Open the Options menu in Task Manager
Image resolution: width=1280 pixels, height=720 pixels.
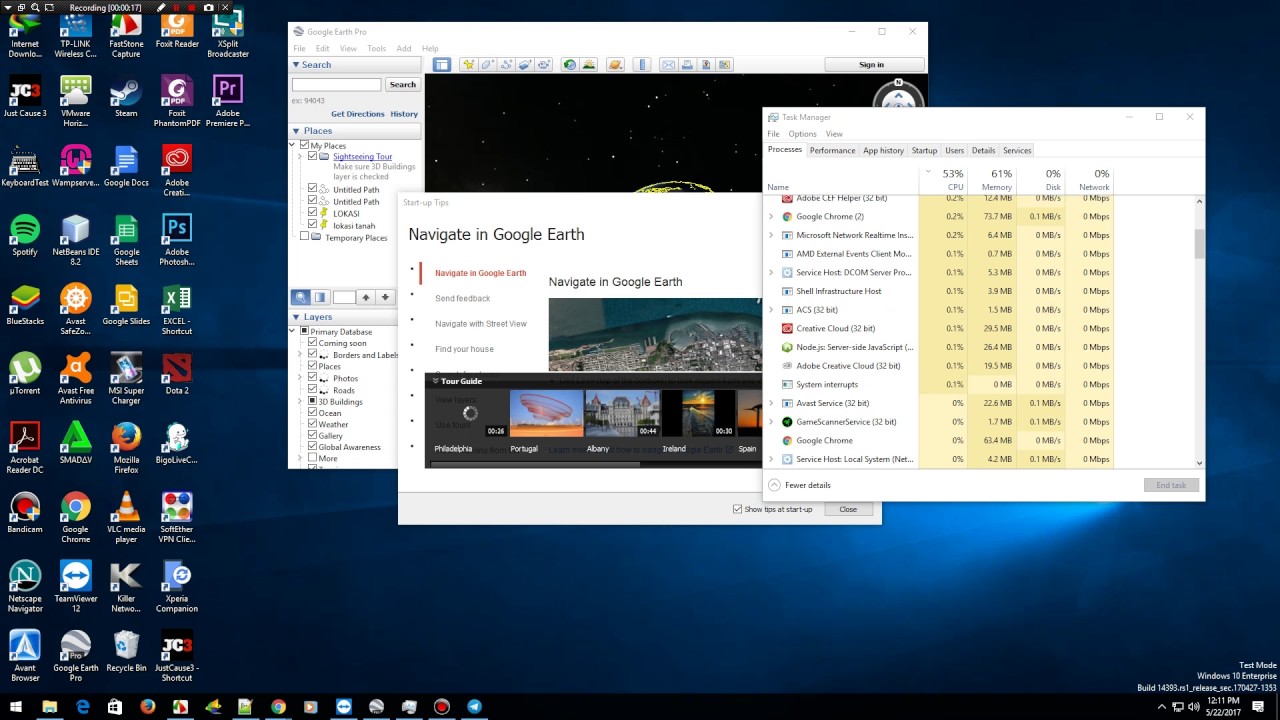802,134
